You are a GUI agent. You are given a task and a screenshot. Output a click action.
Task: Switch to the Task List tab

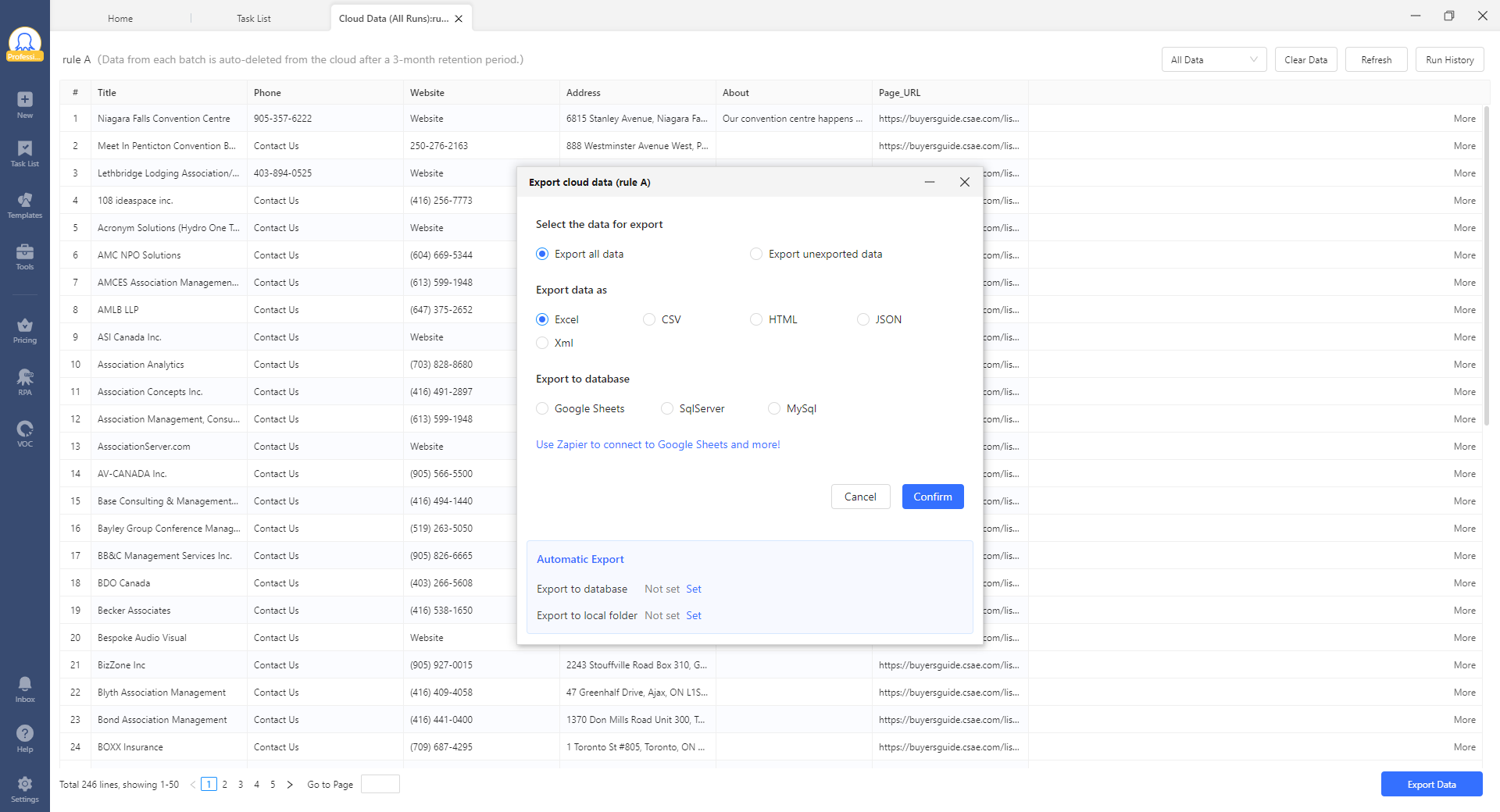click(x=254, y=19)
